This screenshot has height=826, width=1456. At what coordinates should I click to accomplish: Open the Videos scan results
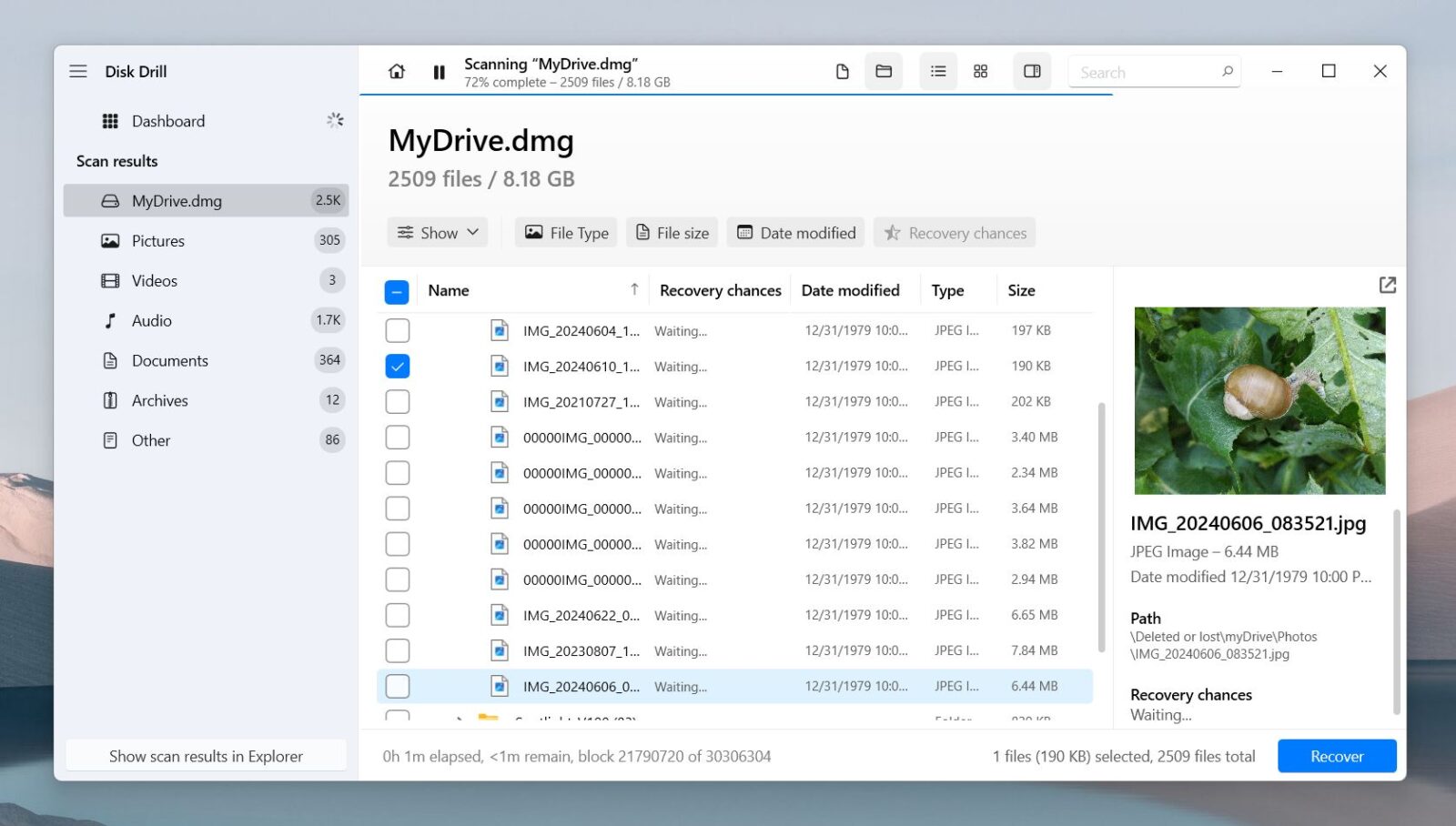[154, 280]
